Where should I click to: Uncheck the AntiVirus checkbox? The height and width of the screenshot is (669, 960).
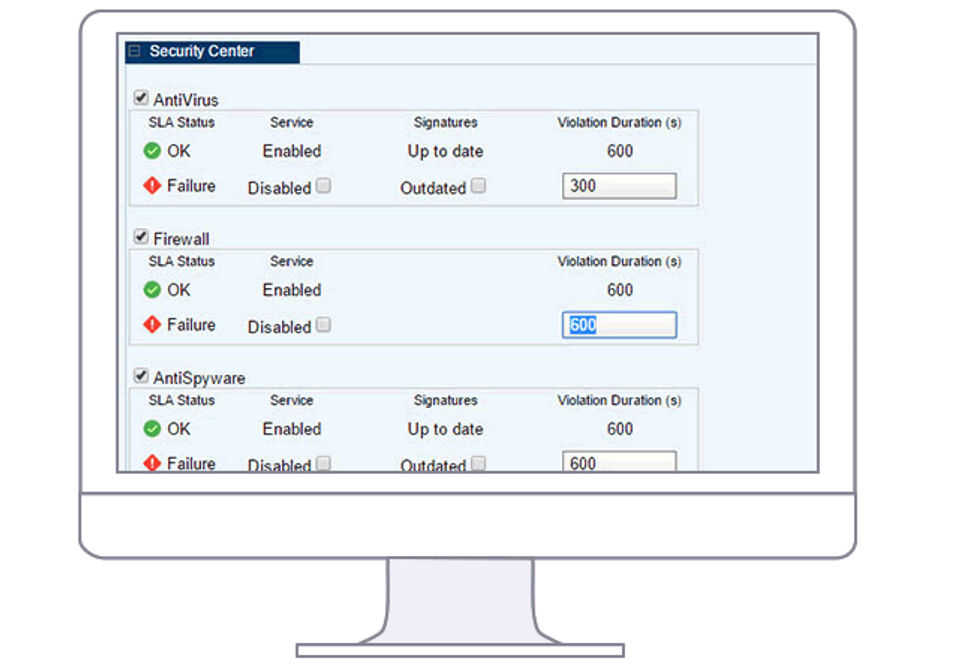(141, 98)
